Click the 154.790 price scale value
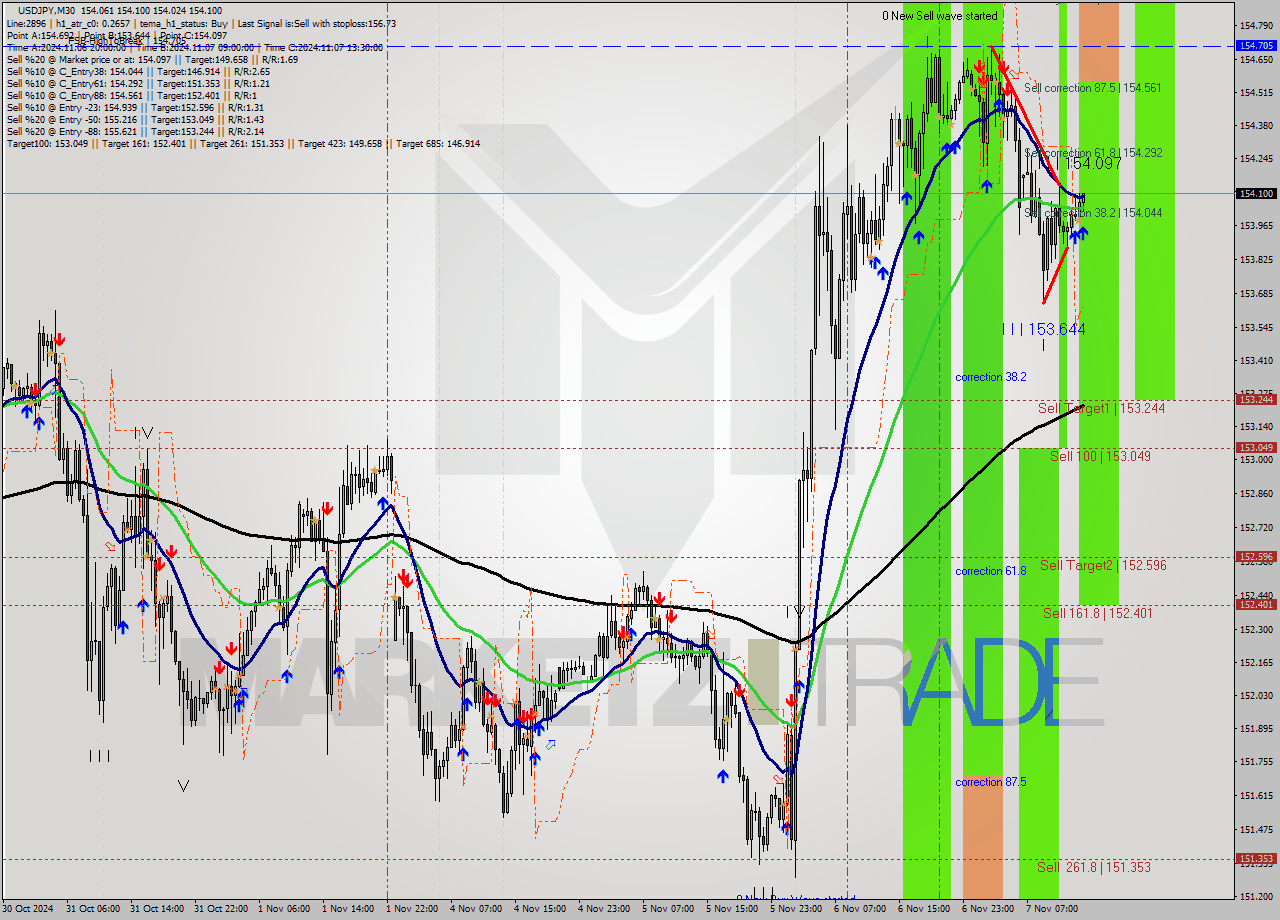Viewport: 1280px width, 920px height. coord(1257,25)
